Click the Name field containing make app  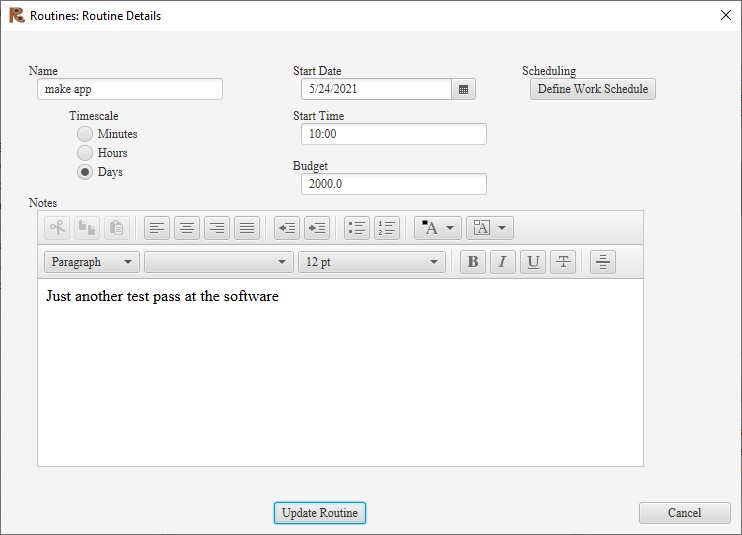[130, 89]
